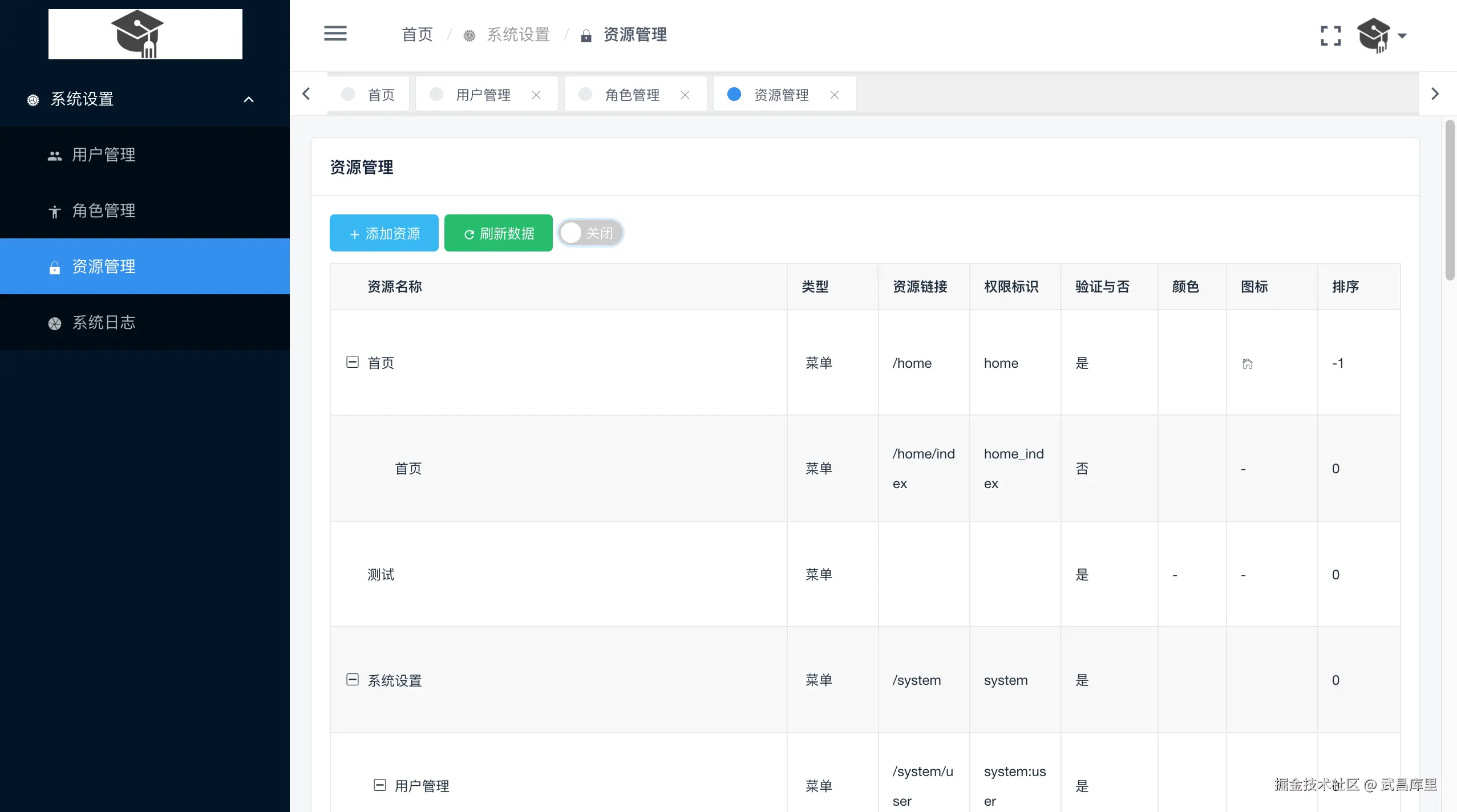Click the sidebar logo image
The width and height of the screenshot is (1457, 812).
(145, 34)
